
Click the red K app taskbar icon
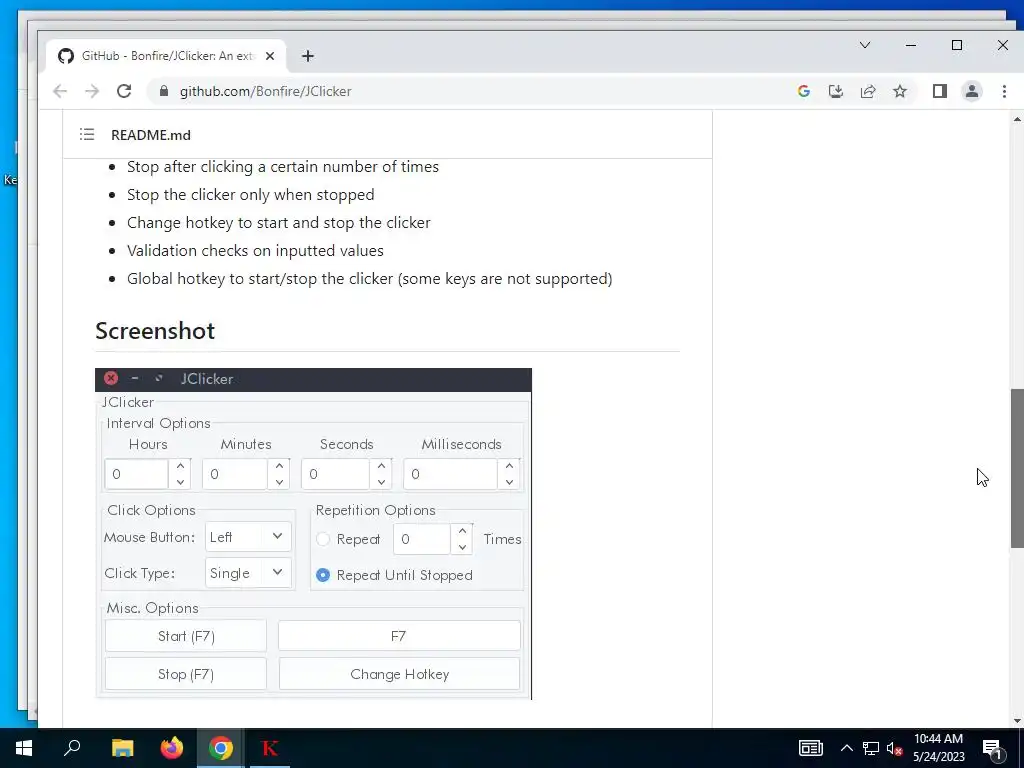[x=270, y=748]
